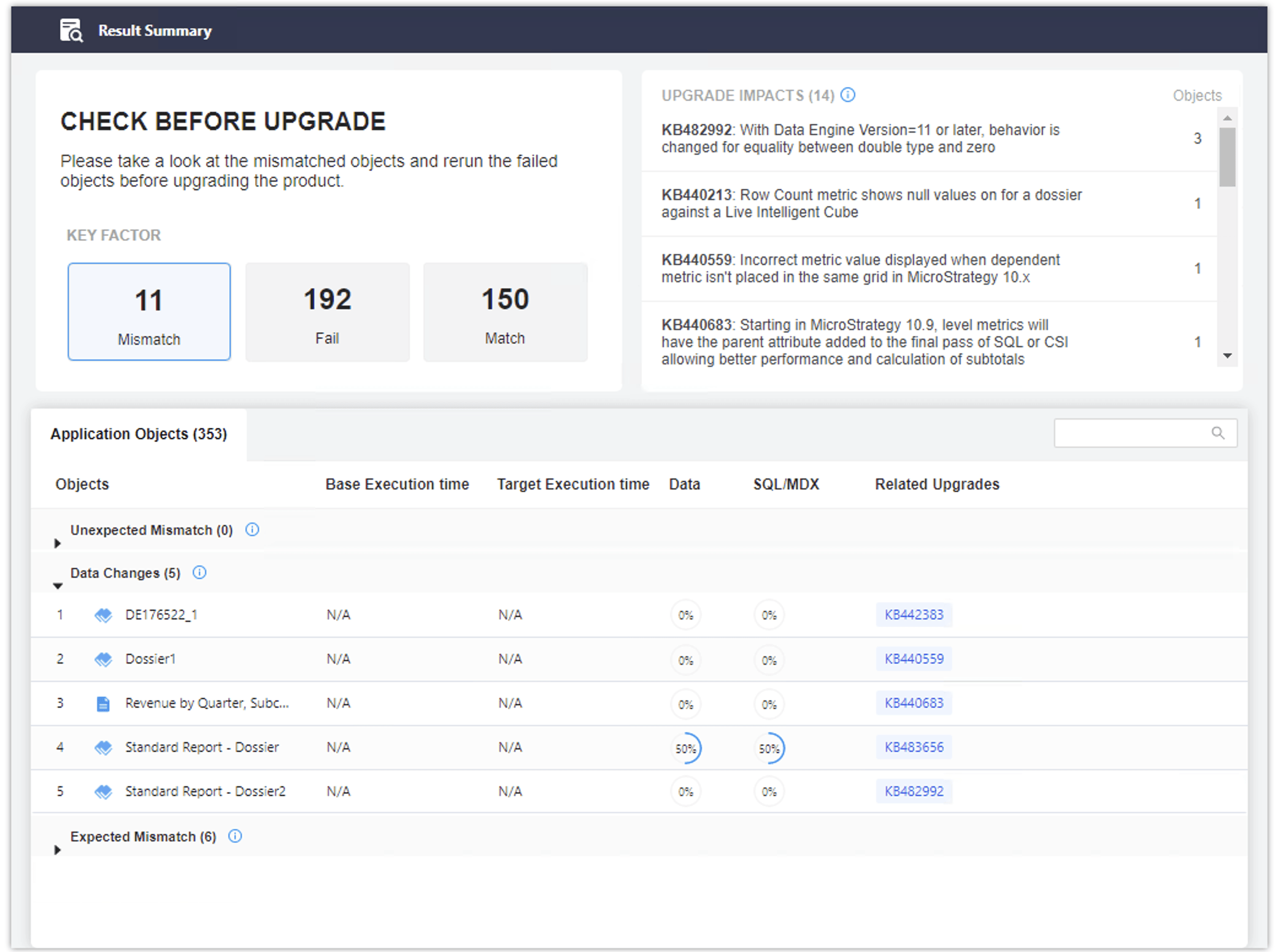This screenshot has width=1275, height=952.
Task: Collapse the Data Changes group
Action: click(58, 586)
